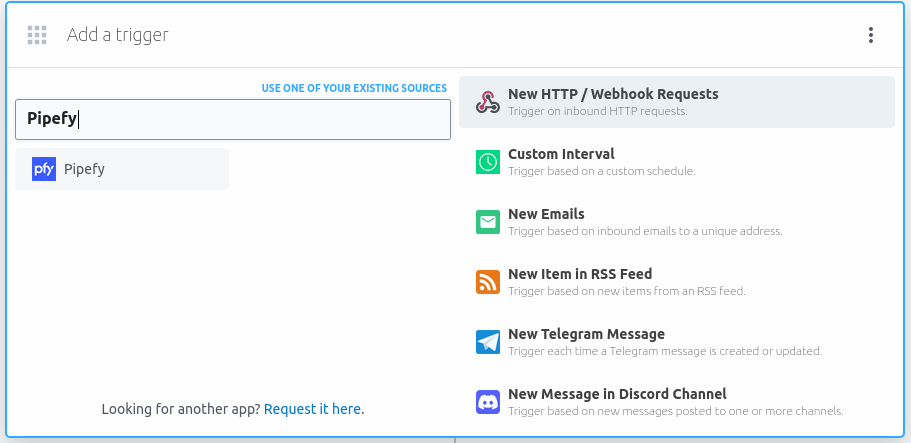Click 'Trigger based on new messages posted' description
This screenshot has height=443, width=911.
676,411
